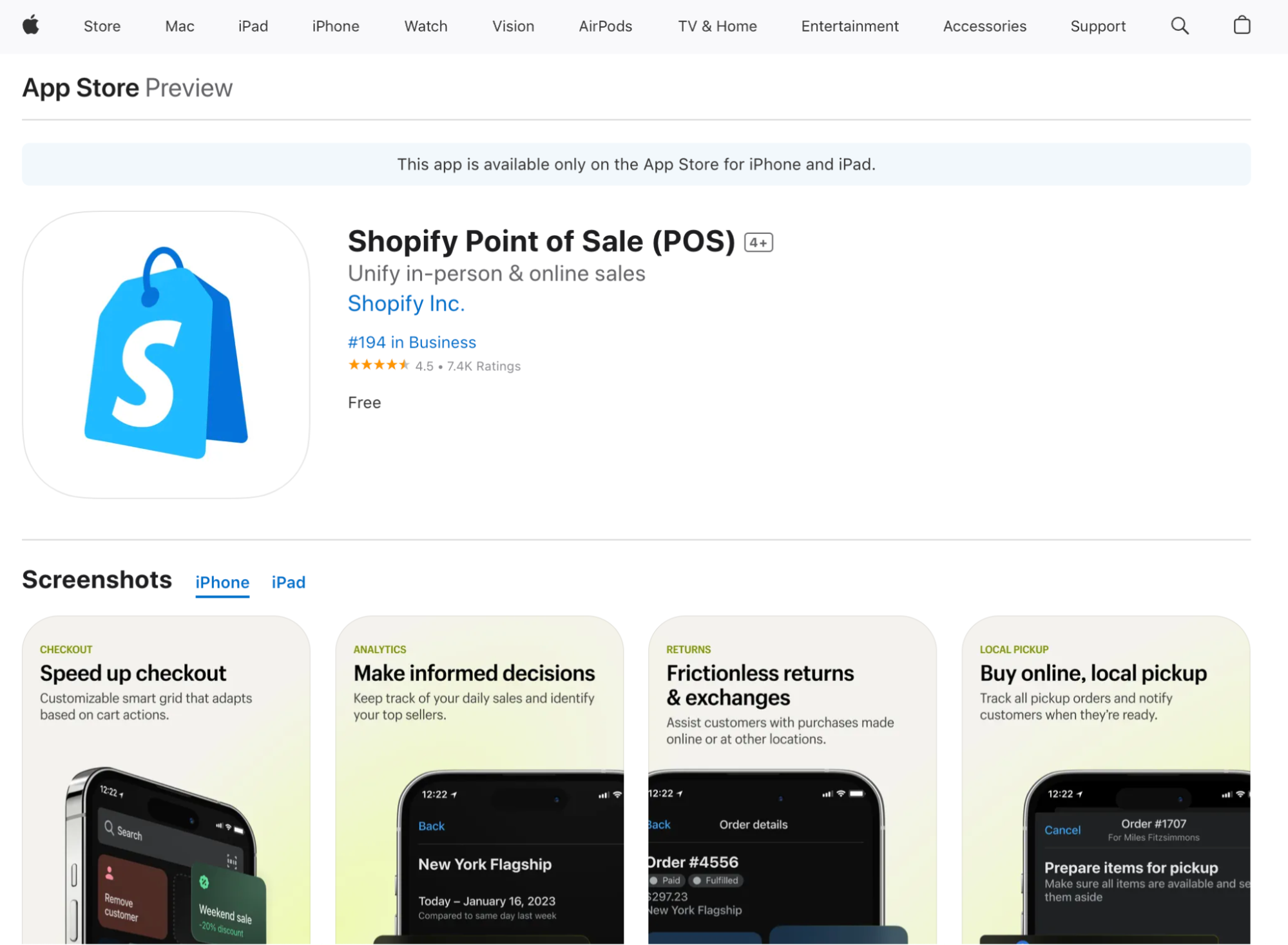
Task: Open the Accessories section
Action: coord(985,26)
